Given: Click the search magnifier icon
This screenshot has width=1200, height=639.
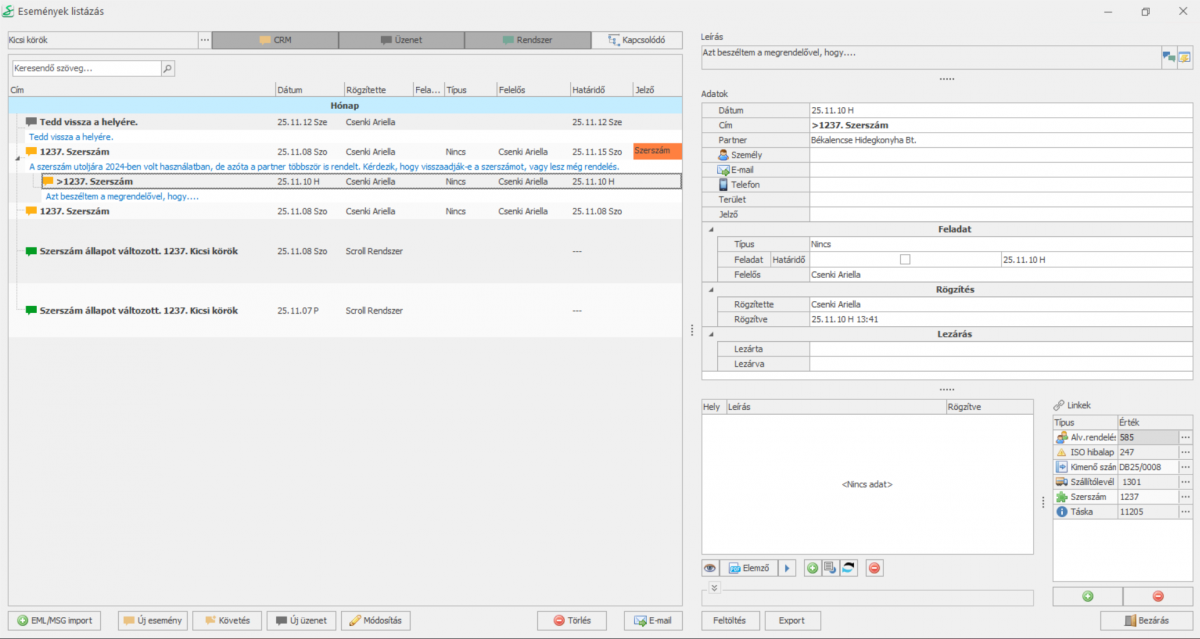Looking at the screenshot, I should (x=168, y=69).
